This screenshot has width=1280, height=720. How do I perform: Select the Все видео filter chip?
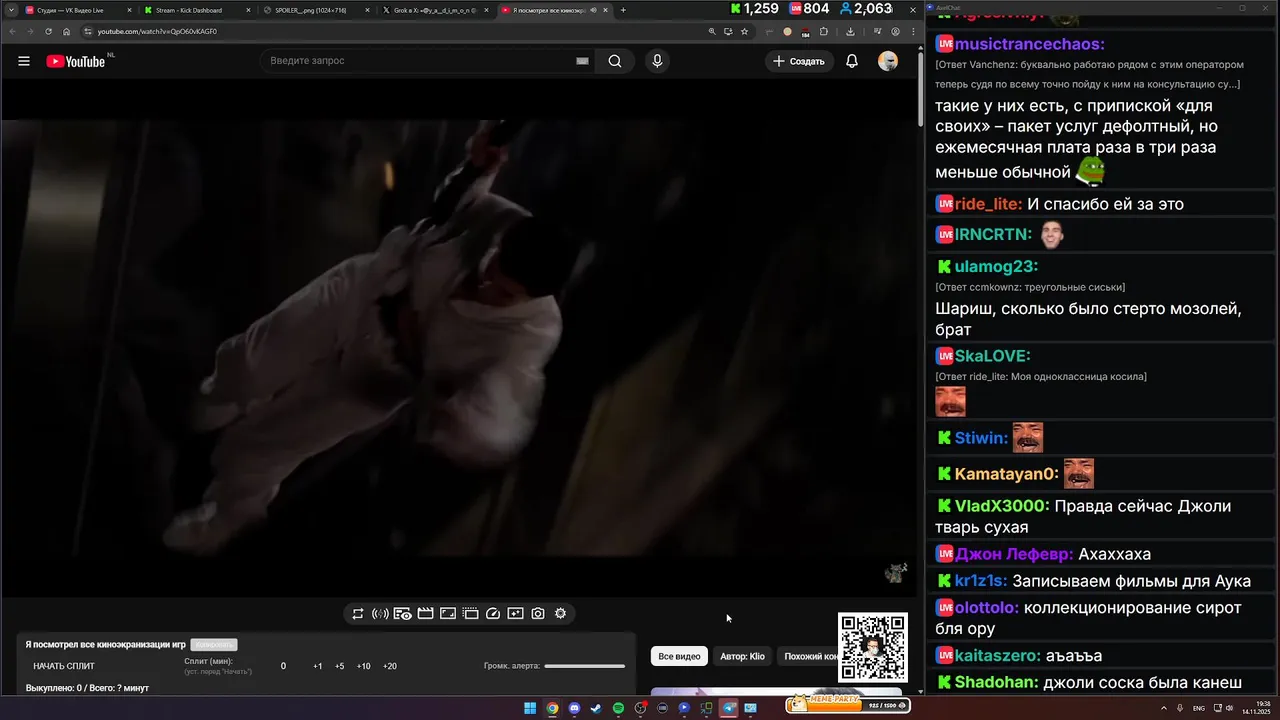pos(679,656)
